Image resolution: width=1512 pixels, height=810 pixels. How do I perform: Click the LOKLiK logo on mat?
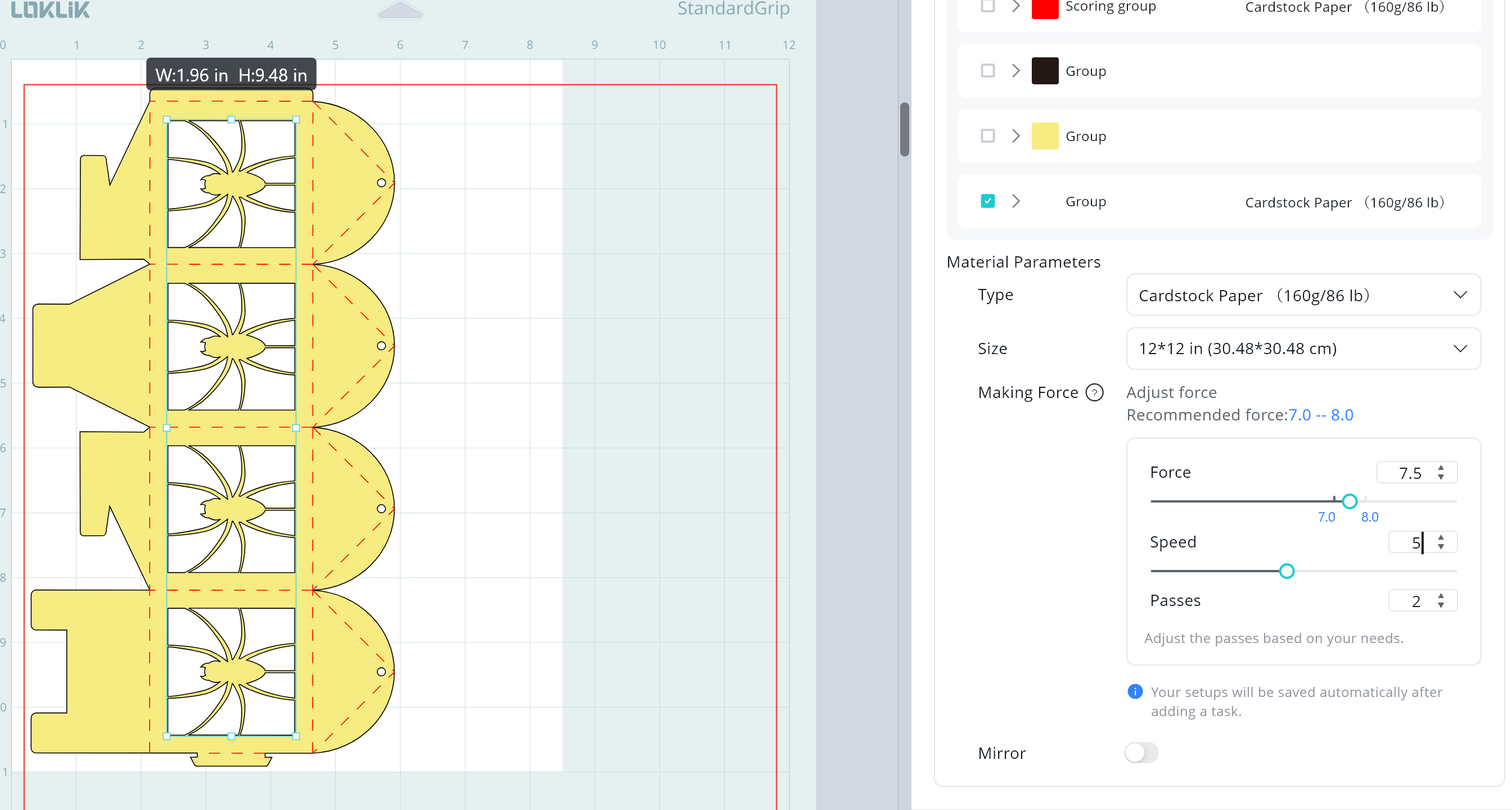click(x=51, y=10)
